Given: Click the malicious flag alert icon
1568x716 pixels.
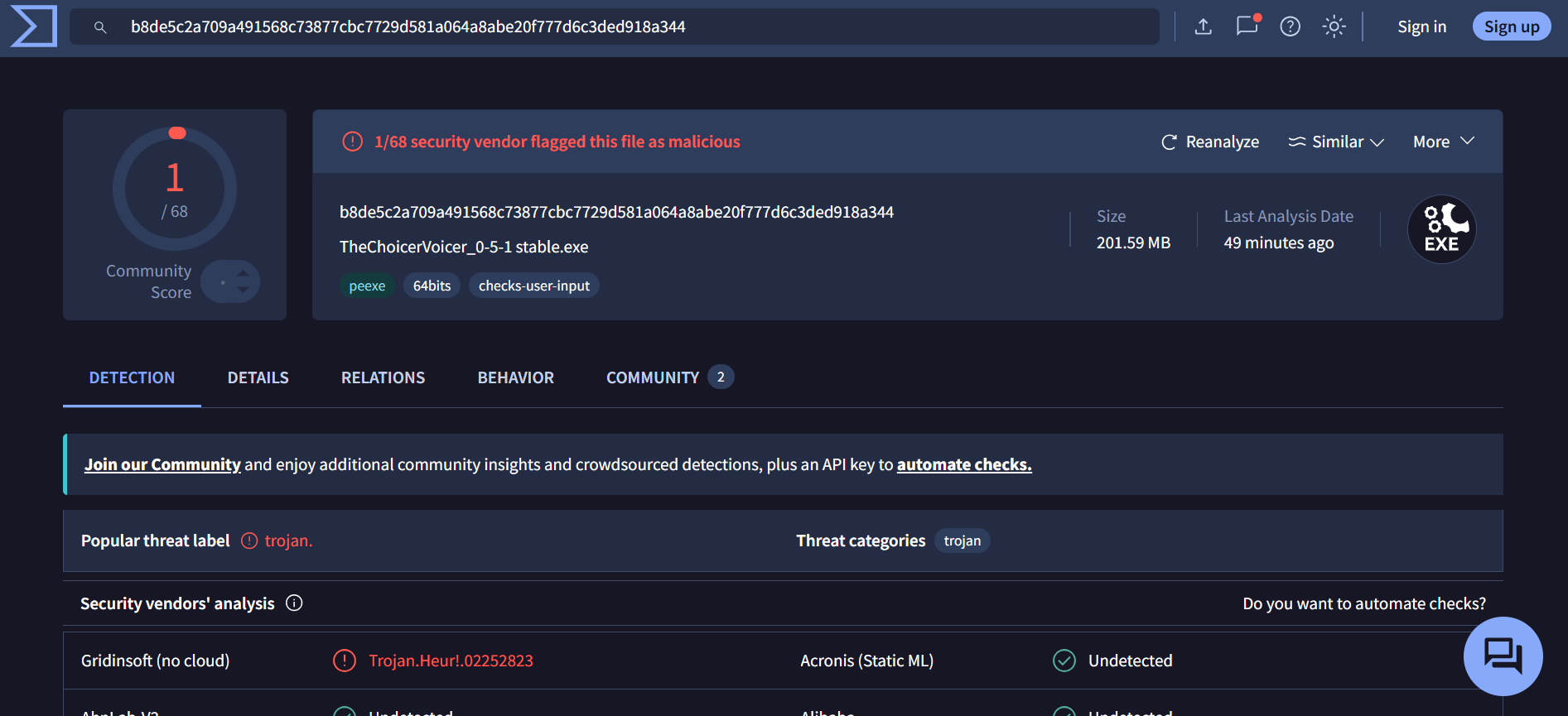Looking at the screenshot, I should 353,142.
